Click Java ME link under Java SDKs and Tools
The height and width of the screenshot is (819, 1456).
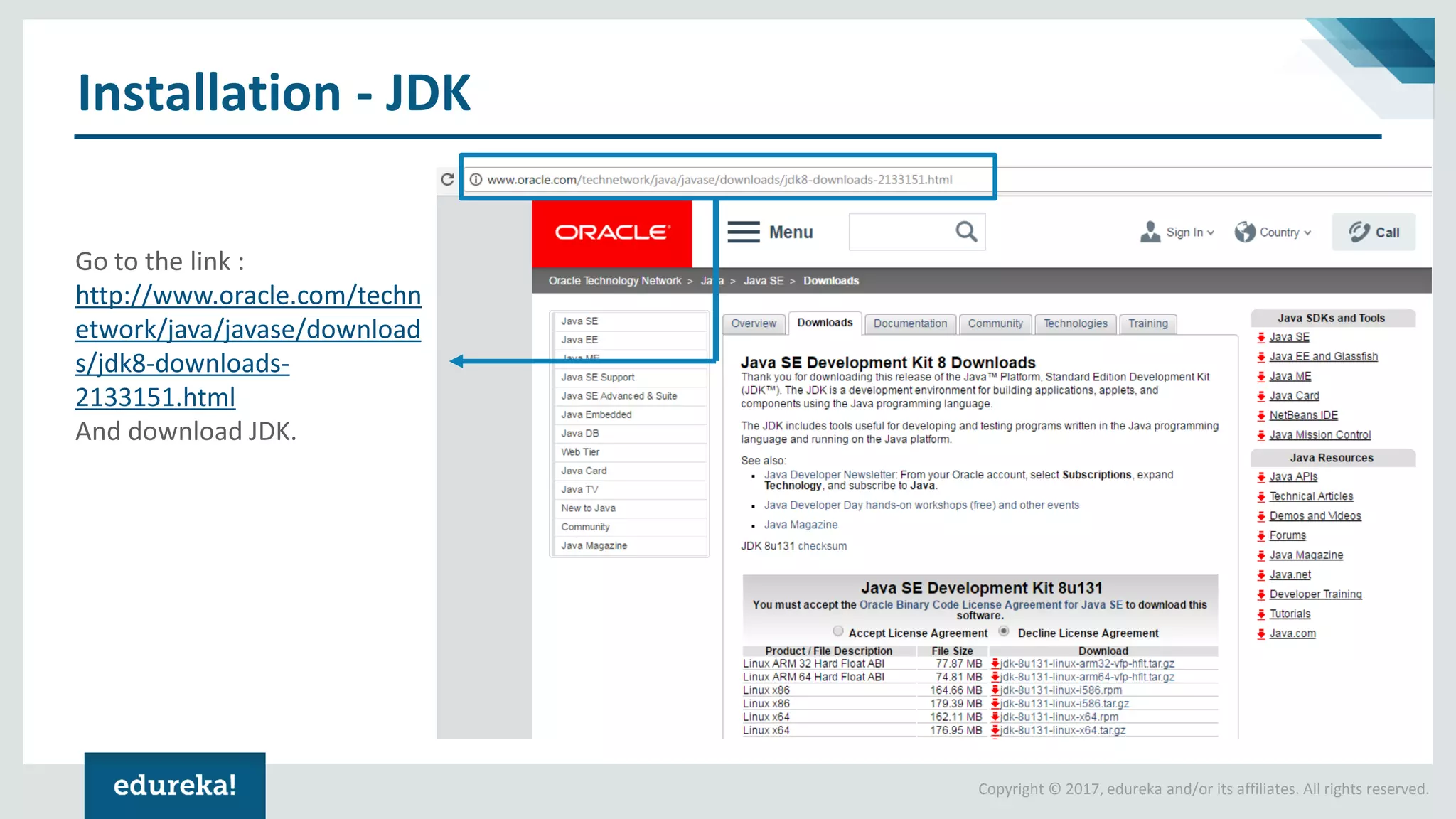1290,377
